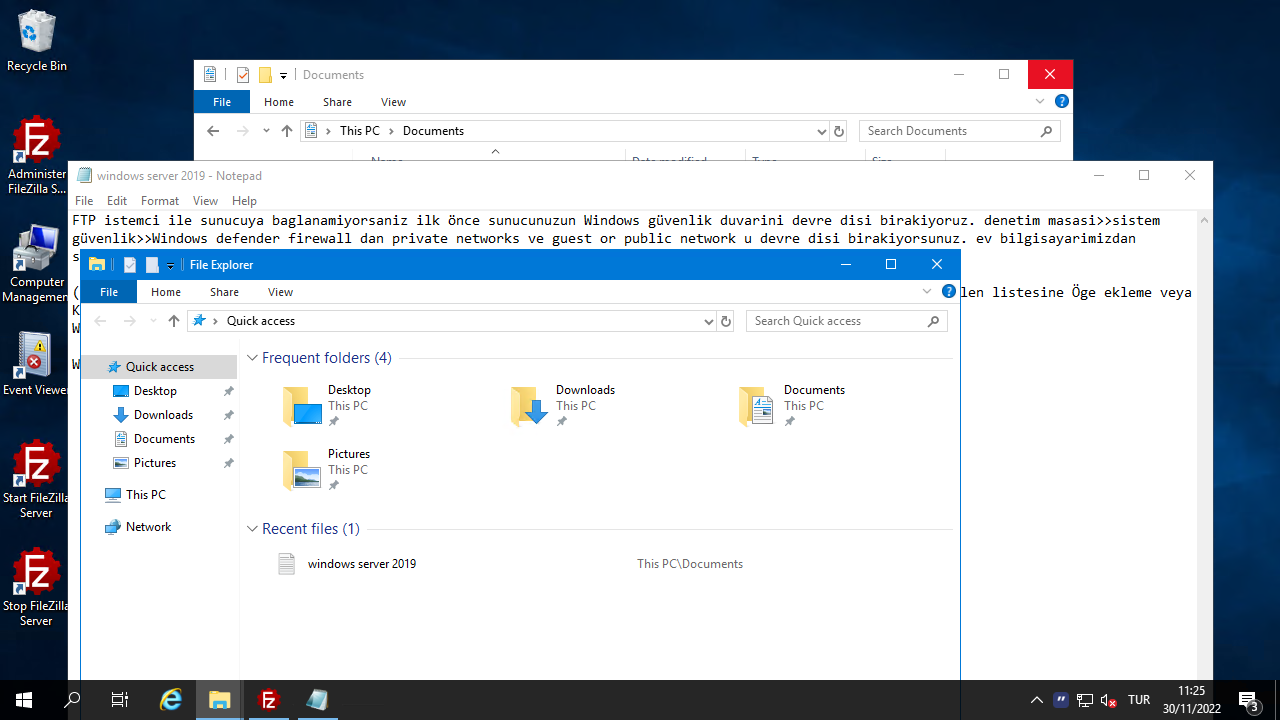
Task: Open address history dropdown in Quick access window
Action: (709, 321)
